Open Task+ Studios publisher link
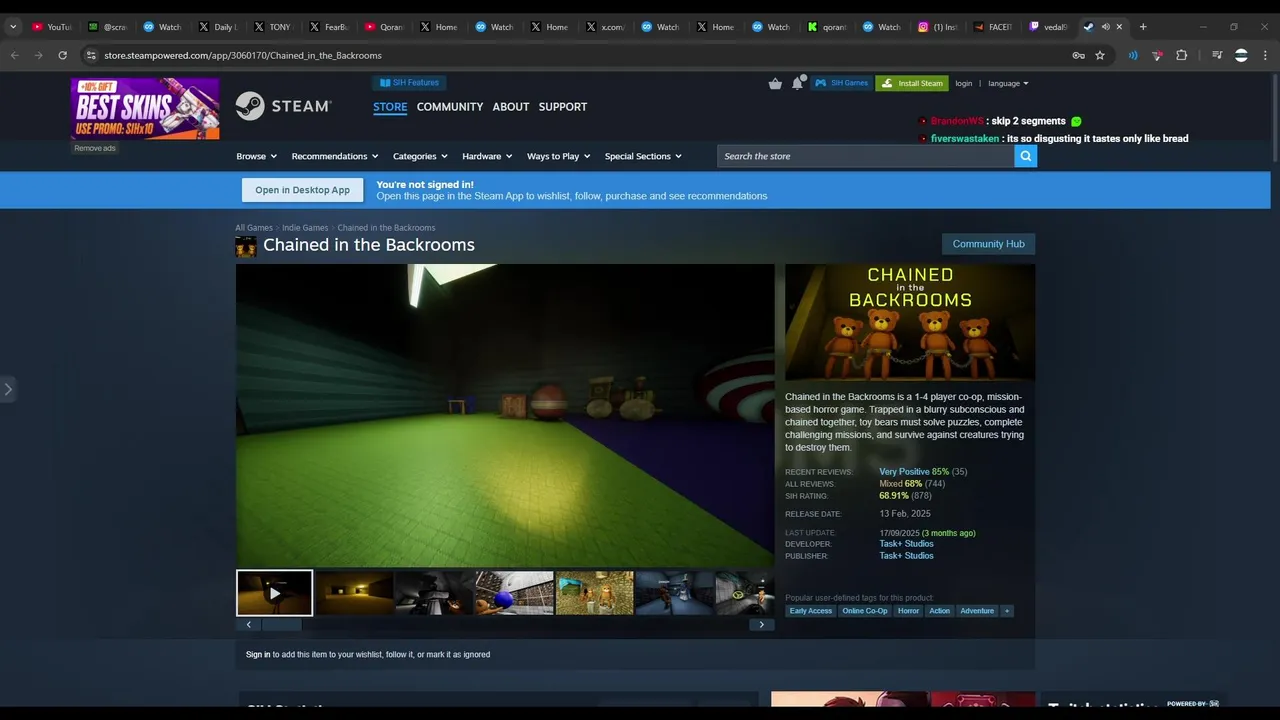Viewport: 1280px width, 720px height. click(x=906, y=555)
